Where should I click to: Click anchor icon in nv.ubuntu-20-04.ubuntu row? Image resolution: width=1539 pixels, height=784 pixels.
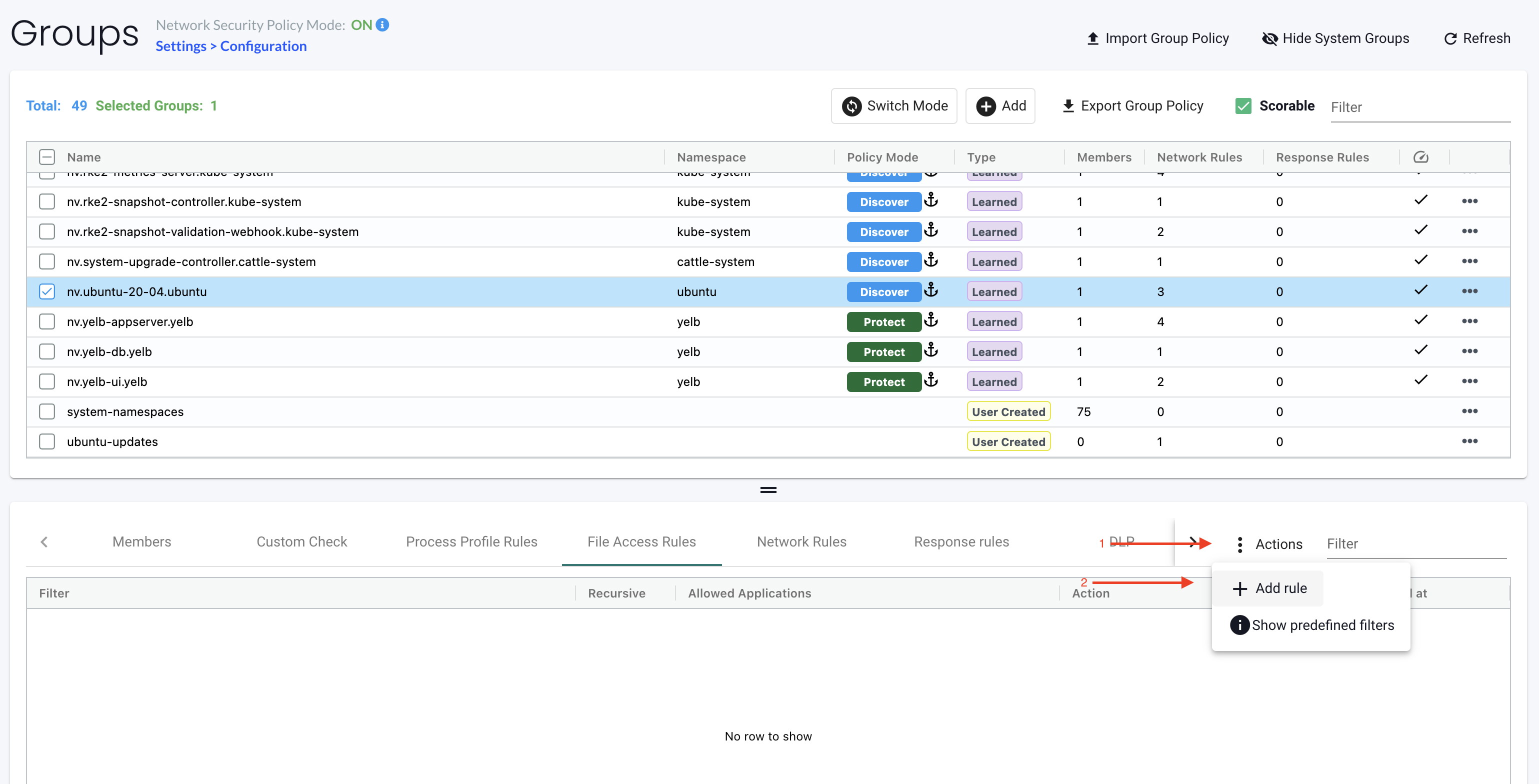click(931, 290)
